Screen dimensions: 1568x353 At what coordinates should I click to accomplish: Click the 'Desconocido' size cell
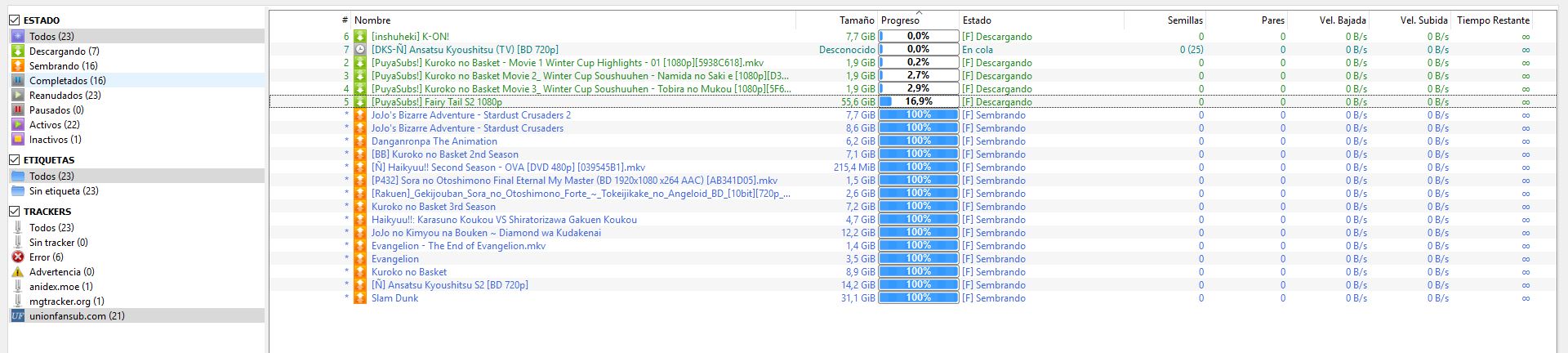pos(847,50)
